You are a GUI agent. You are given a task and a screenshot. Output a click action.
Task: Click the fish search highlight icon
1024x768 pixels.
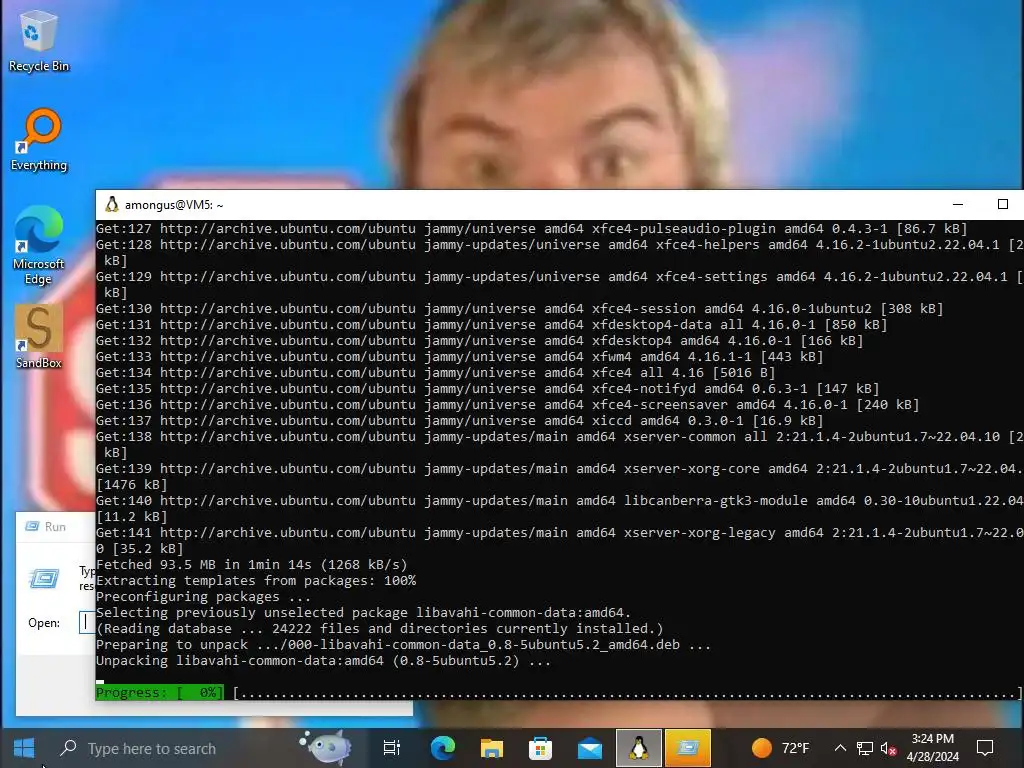pos(326,748)
